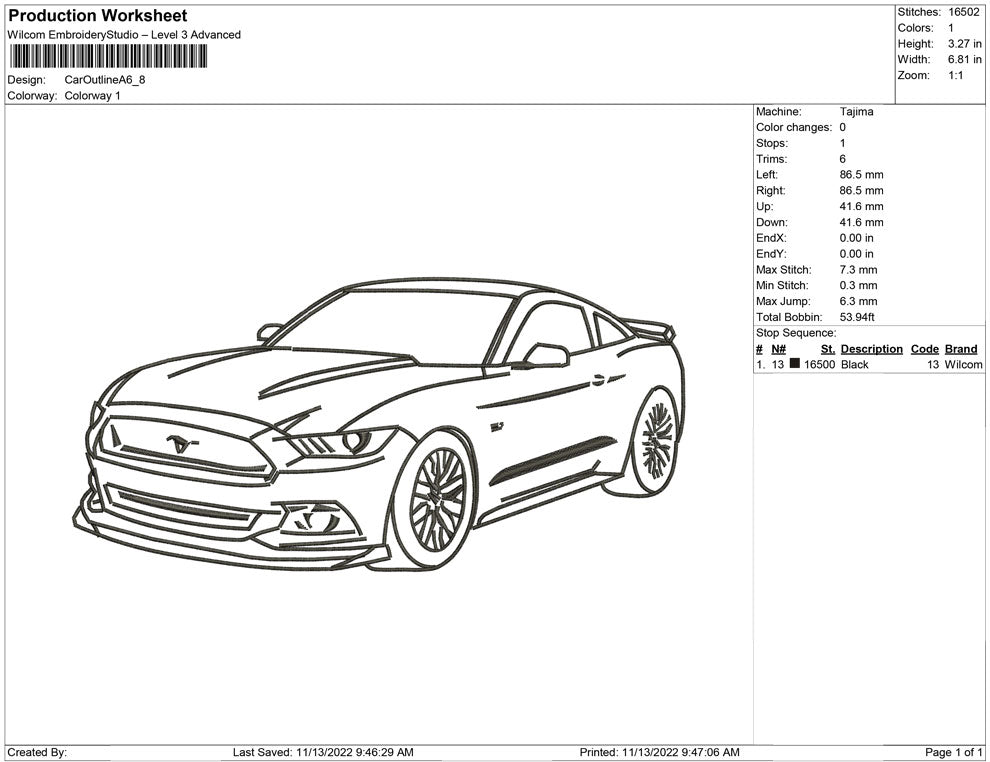This screenshot has width=990, height=762.
Task: Click the Brand column header
Action: pyautogui.click(x=960, y=349)
